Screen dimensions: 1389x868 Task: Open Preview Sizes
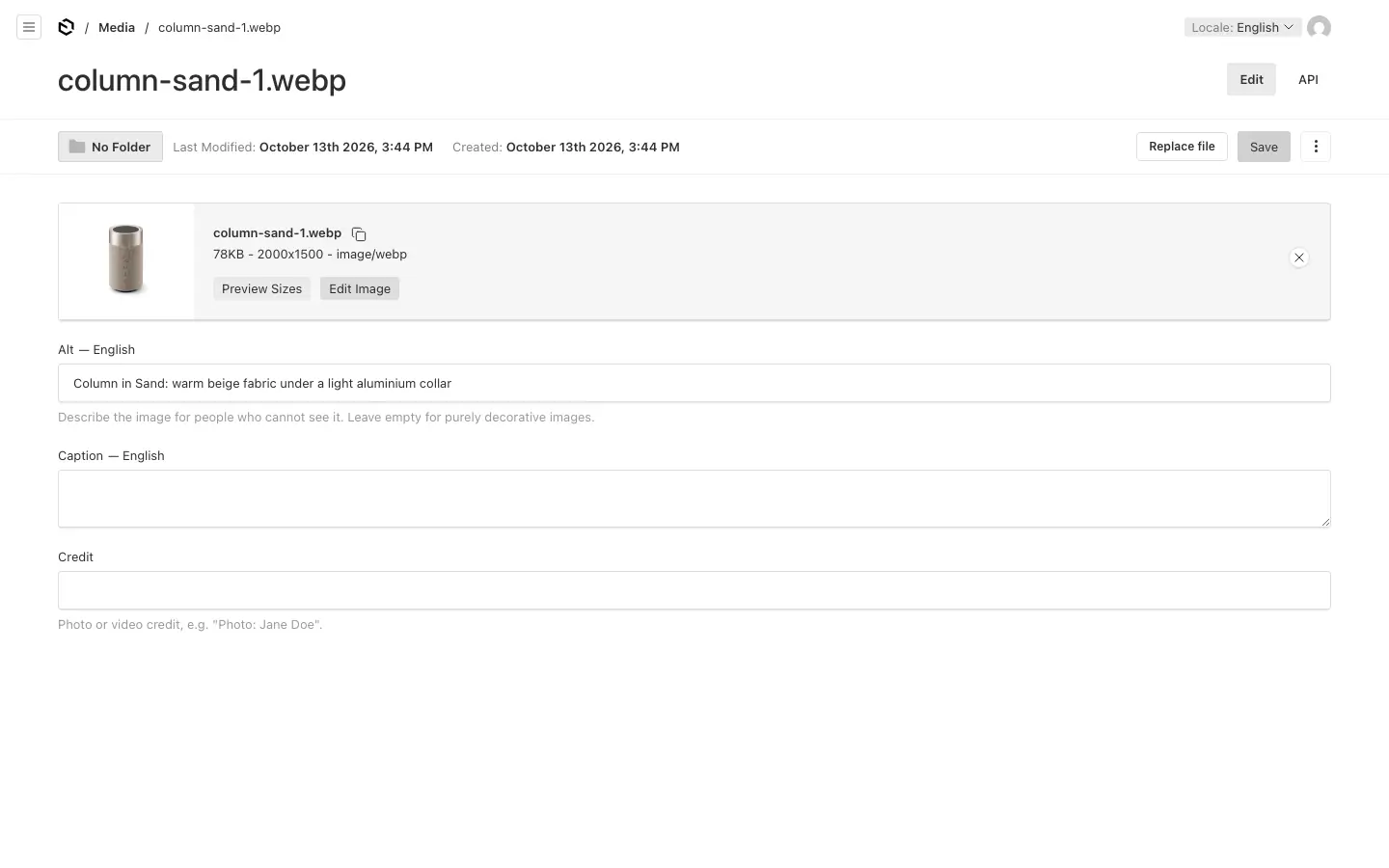point(261,288)
